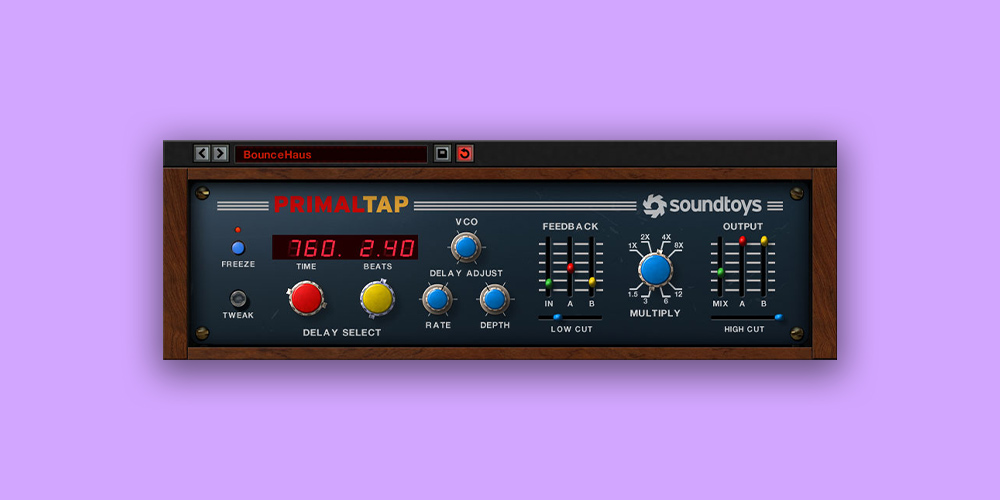Screen dimensions: 1000x500
Task: Open the BounceHaus preset name field
Action: pos(330,154)
